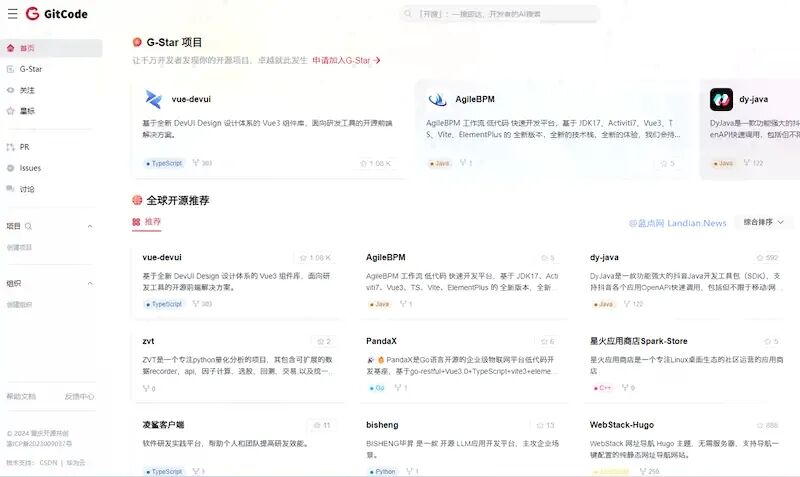Image resolution: width=800 pixels, height=477 pixels.
Task: Click the Issues circle icon
Action: 10,168
